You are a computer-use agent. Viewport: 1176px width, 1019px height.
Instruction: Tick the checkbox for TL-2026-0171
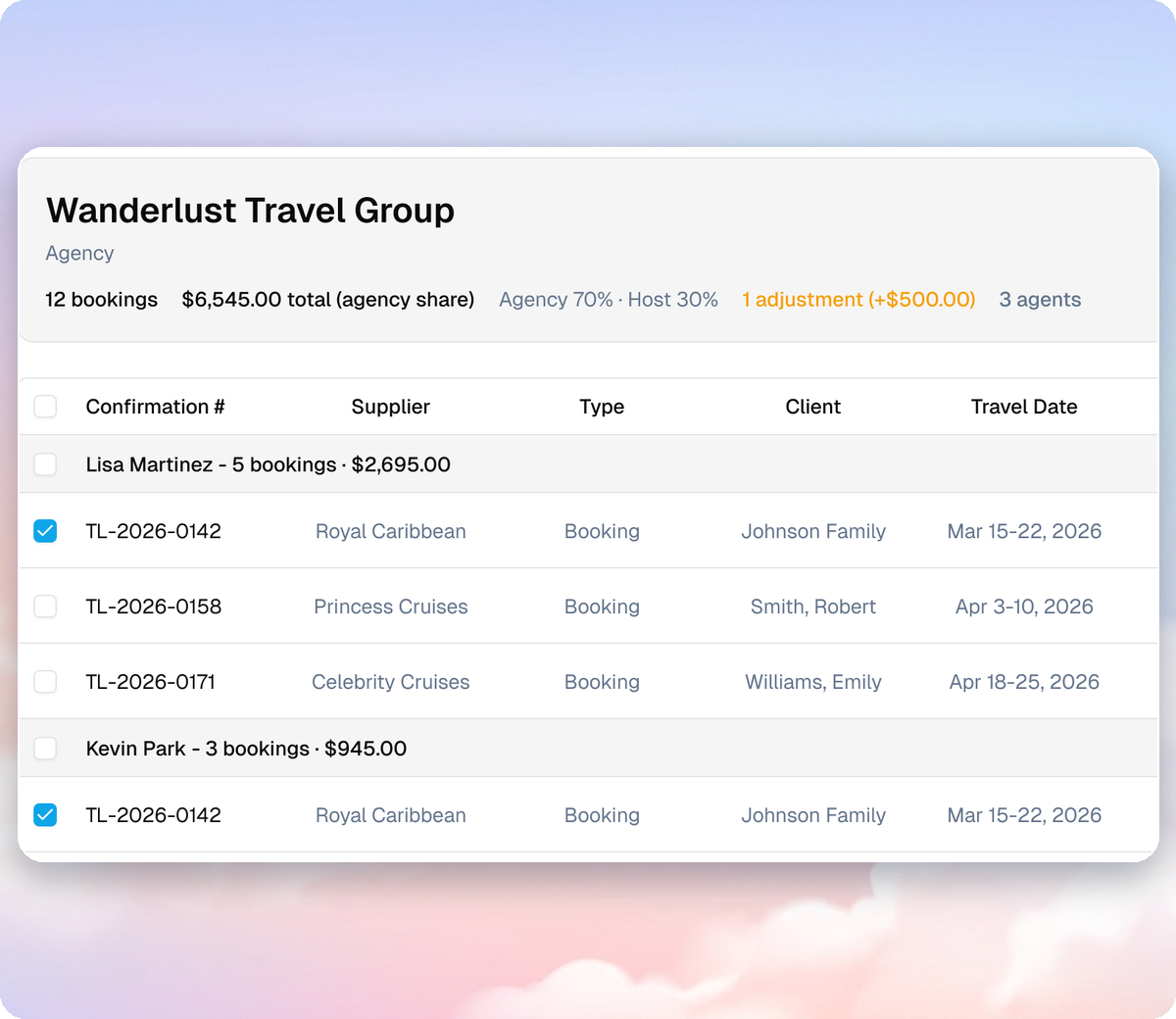tap(45, 682)
